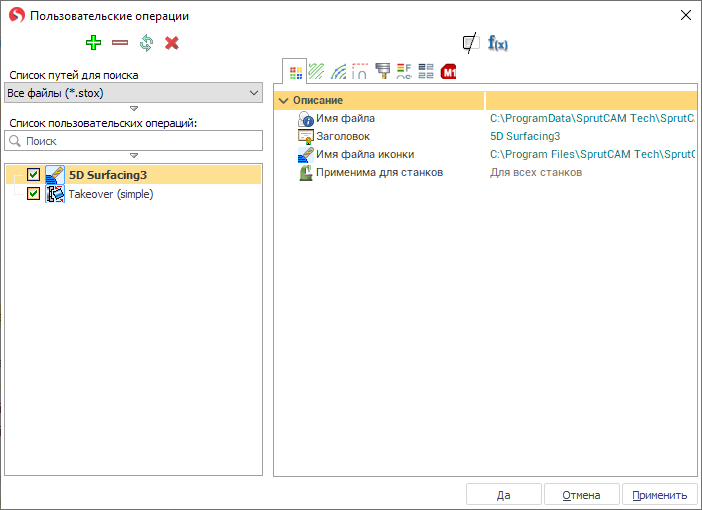702x510 pixels.
Task: Click the slanted rectangle icon beside f(x)
Action: 470,43
